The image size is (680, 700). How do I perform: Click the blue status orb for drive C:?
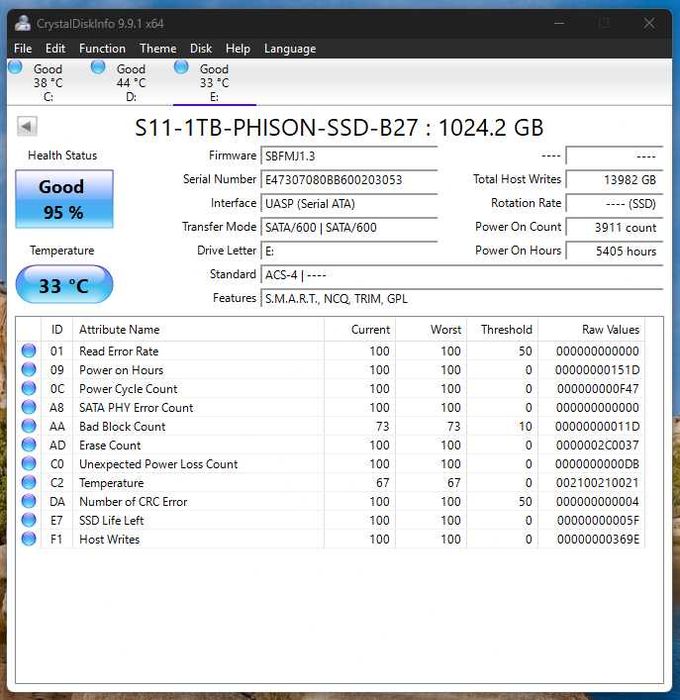15,67
